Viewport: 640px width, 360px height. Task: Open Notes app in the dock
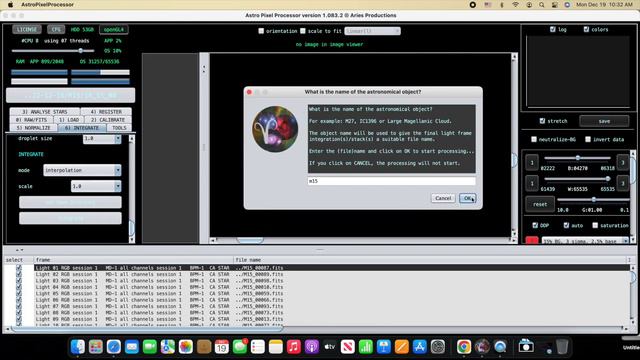pos(276,347)
